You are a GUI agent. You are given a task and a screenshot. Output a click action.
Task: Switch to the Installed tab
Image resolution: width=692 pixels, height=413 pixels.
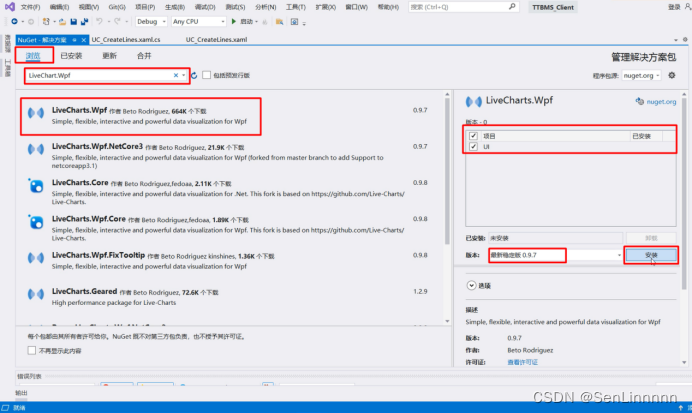(71, 56)
